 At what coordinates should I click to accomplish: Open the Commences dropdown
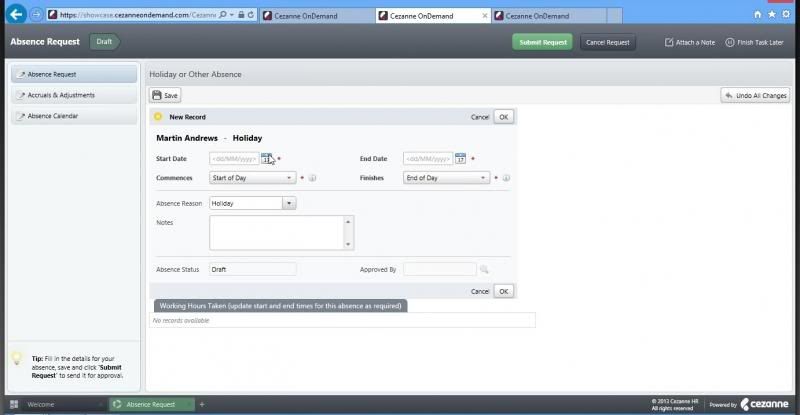pos(253,178)
